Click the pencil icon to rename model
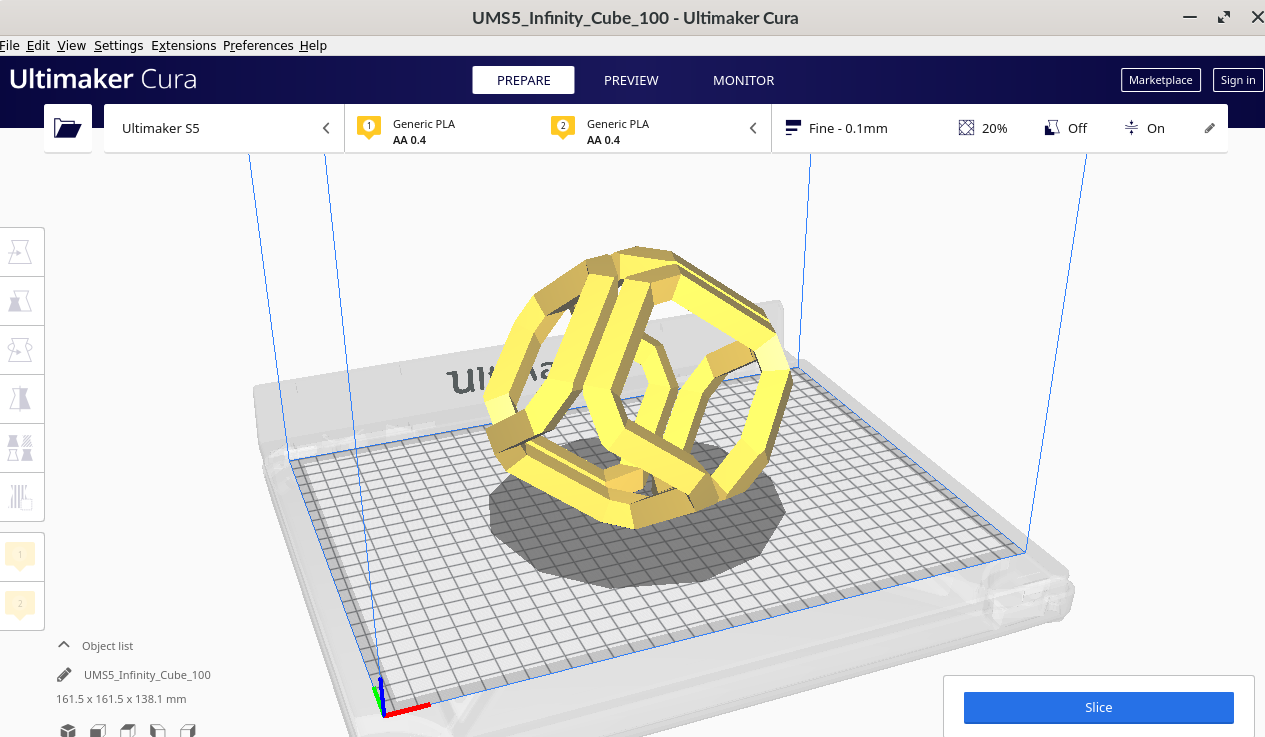The image size is (1265, 737). coord(64,675)
